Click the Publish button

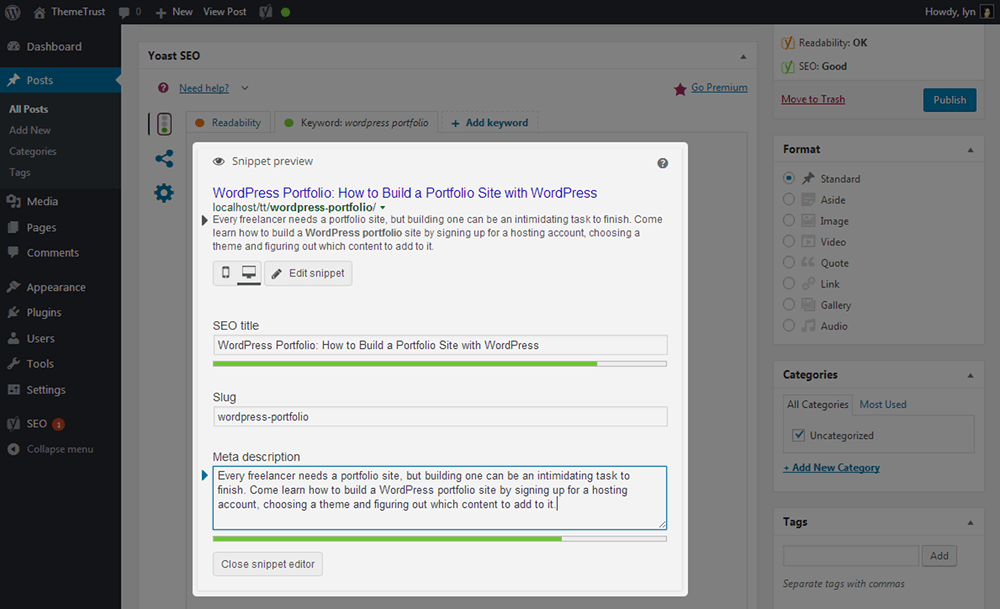pos(949,100)
